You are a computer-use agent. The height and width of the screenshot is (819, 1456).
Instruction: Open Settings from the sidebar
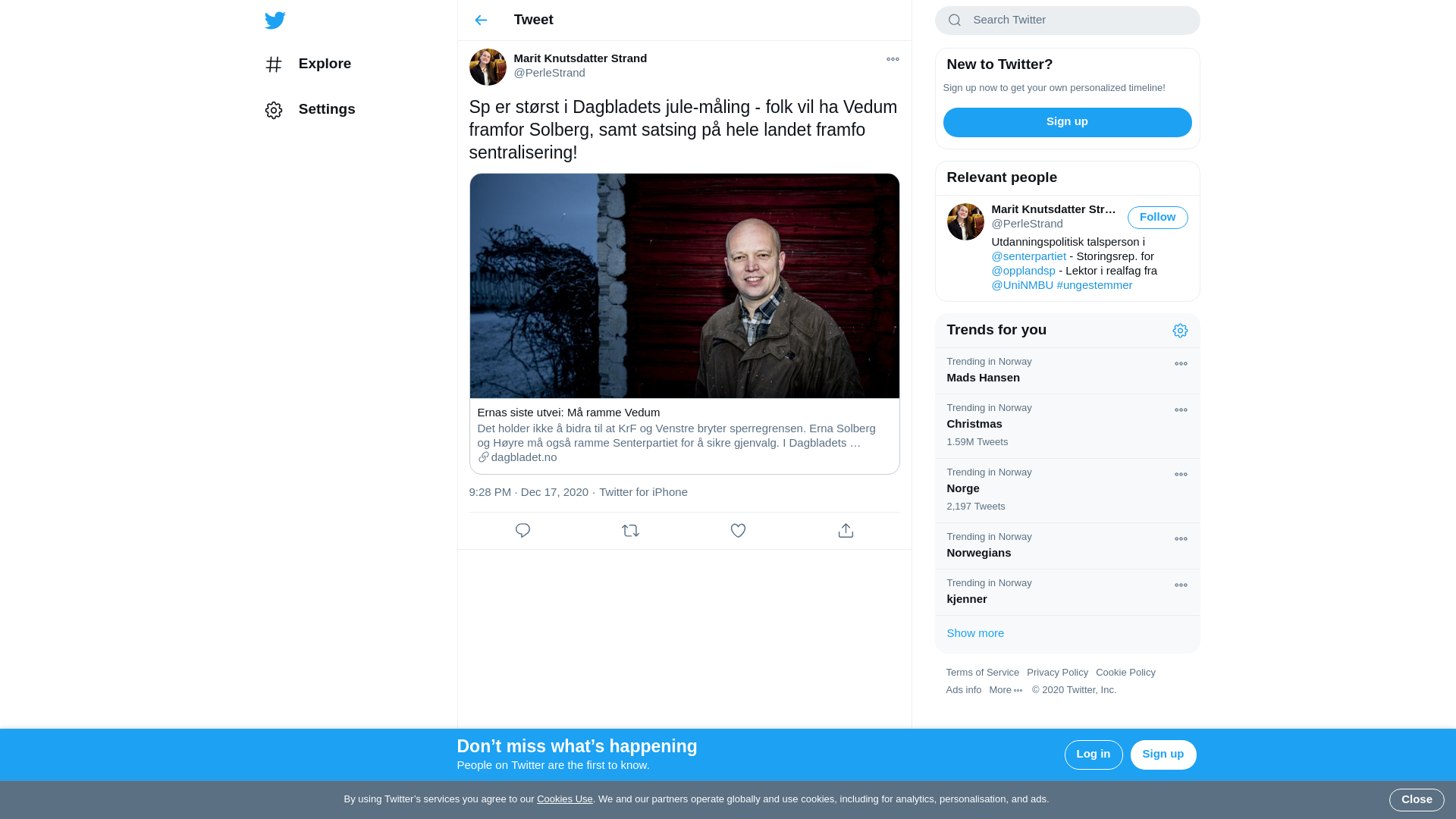pyautogui.click(x=310, y=109)
